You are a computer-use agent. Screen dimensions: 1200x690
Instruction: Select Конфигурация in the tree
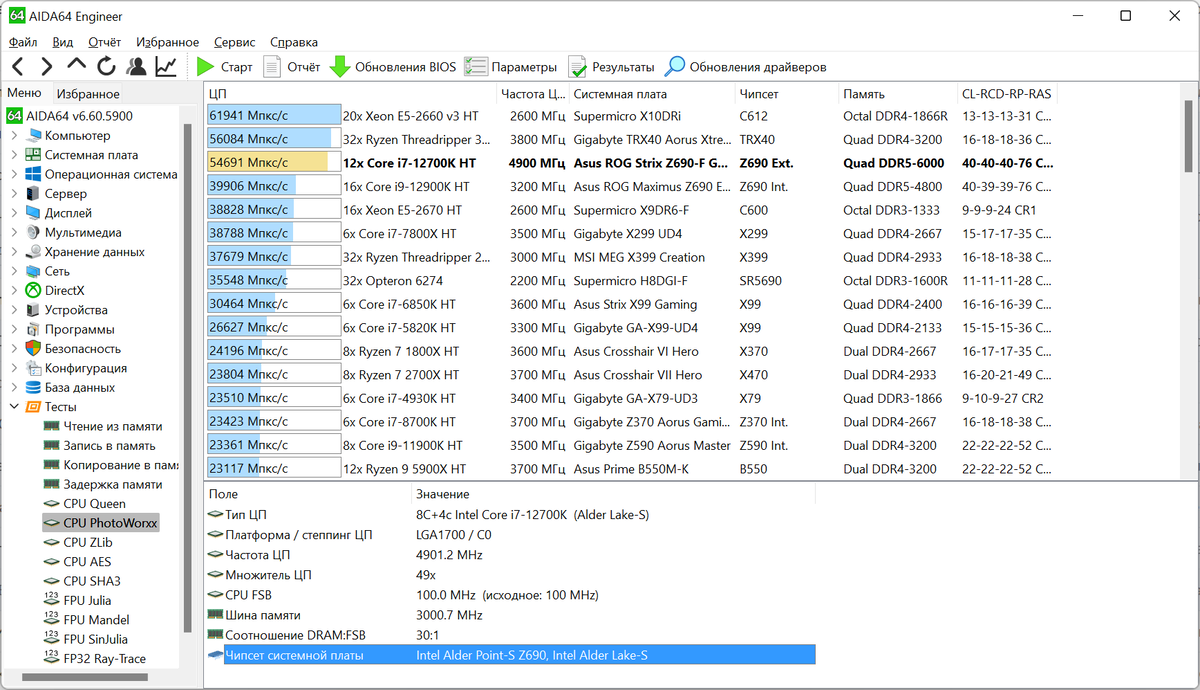click(76, 368)
